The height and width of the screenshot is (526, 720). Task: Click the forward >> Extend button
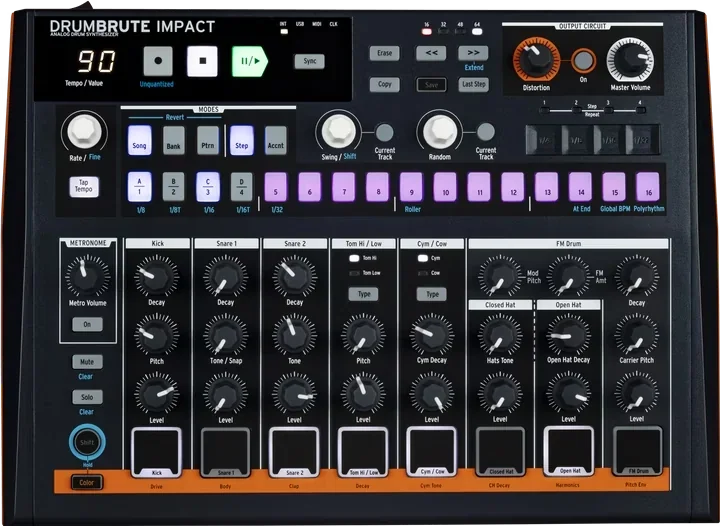point(473,53)
